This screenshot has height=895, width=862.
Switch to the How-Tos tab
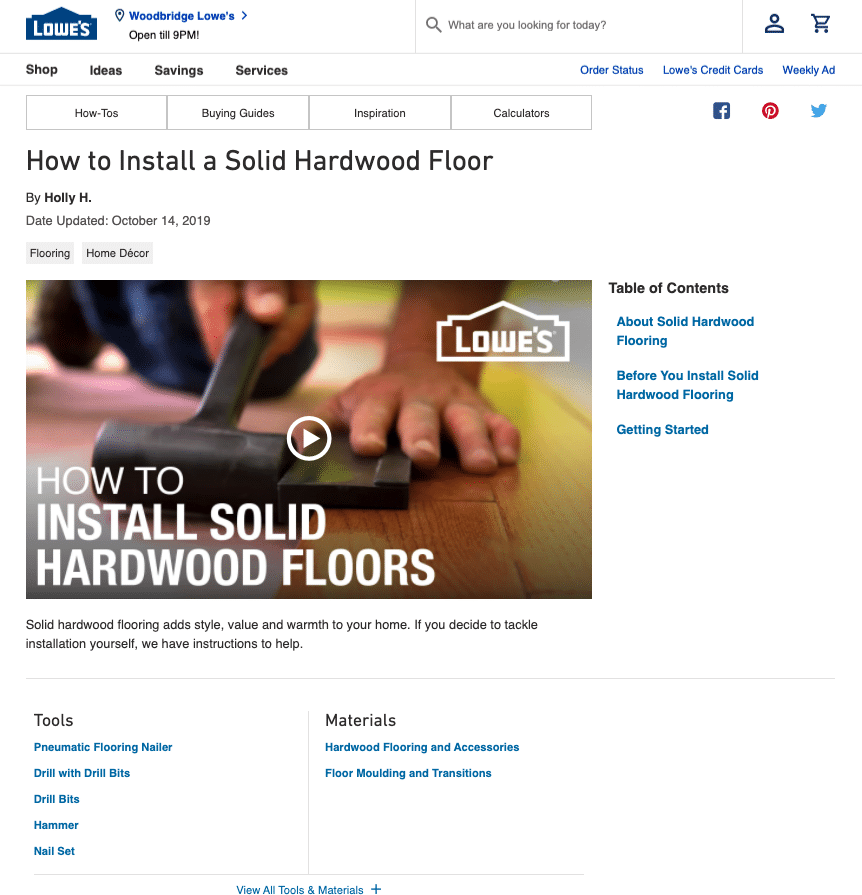tap(96, 112)
